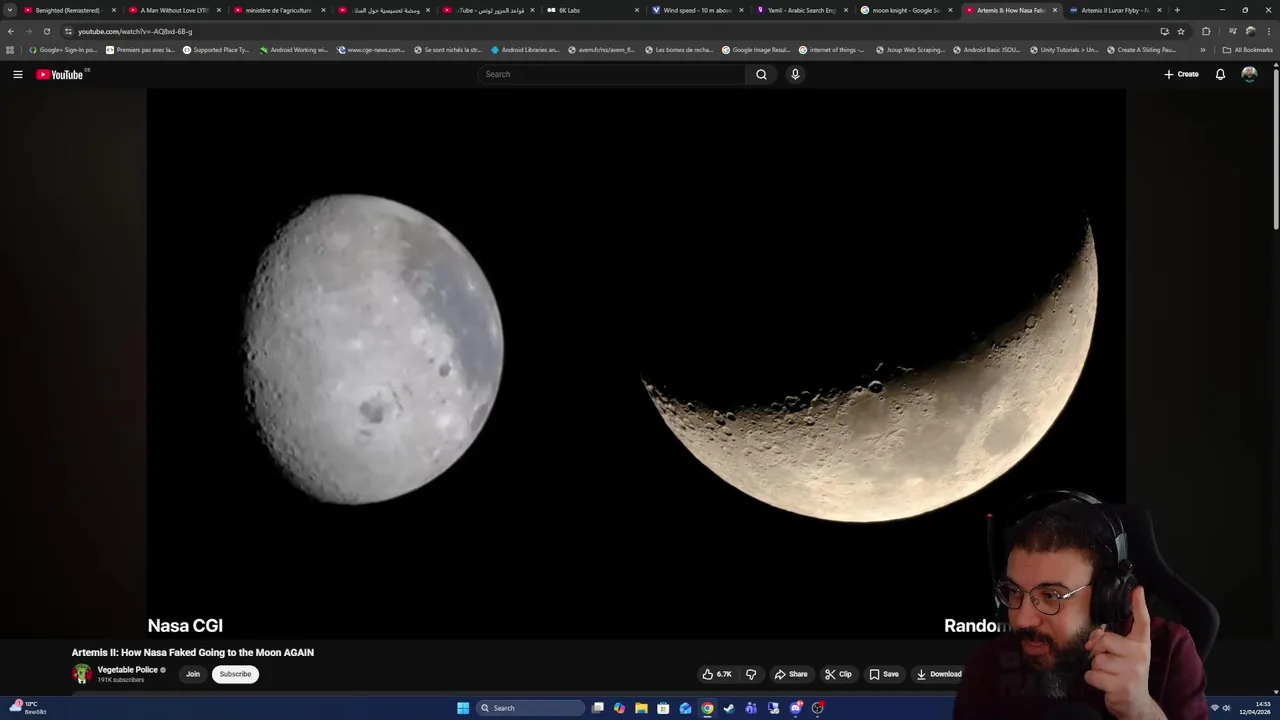This screenshot has height=720, width=1280.
Task: View site information icon in address bar
Action: (68, 31)
